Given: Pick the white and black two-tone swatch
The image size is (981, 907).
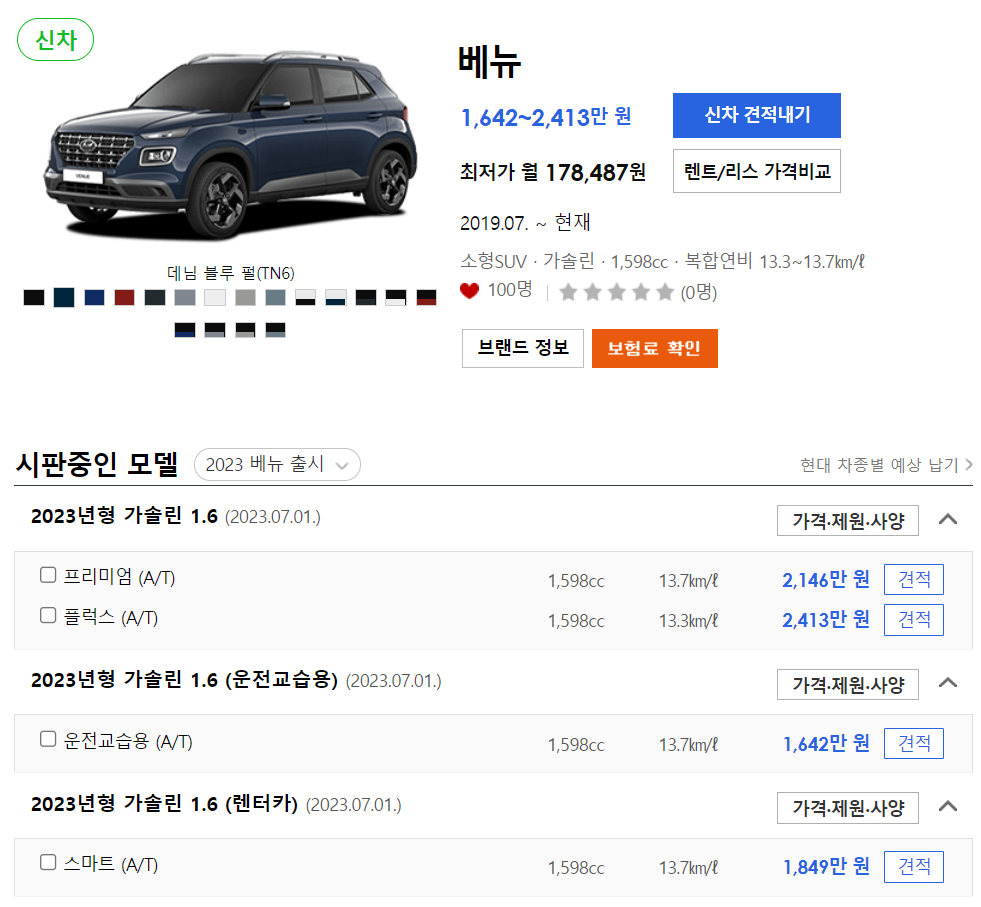Looking at the screenshot, I should pos(305,298).
